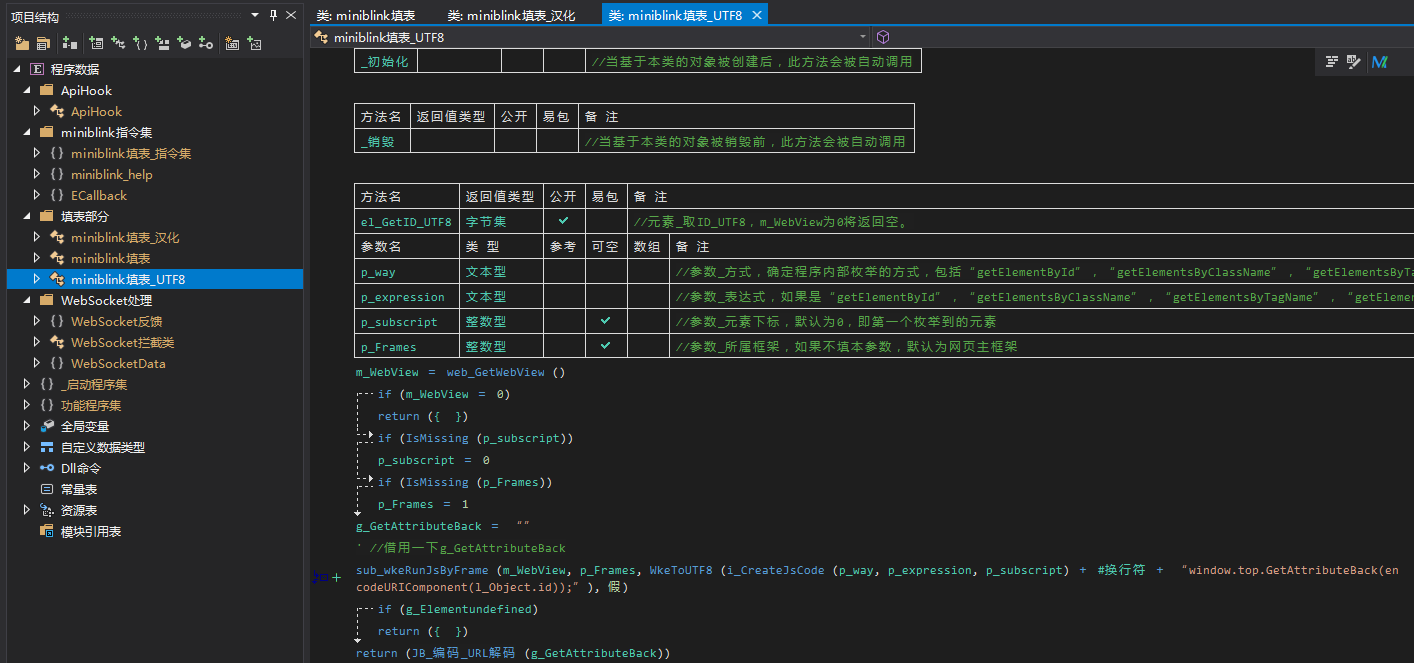1414x663 pixels.
Task: Click the new folder icon in project toolbar
Action: click(x=21, y=43)
